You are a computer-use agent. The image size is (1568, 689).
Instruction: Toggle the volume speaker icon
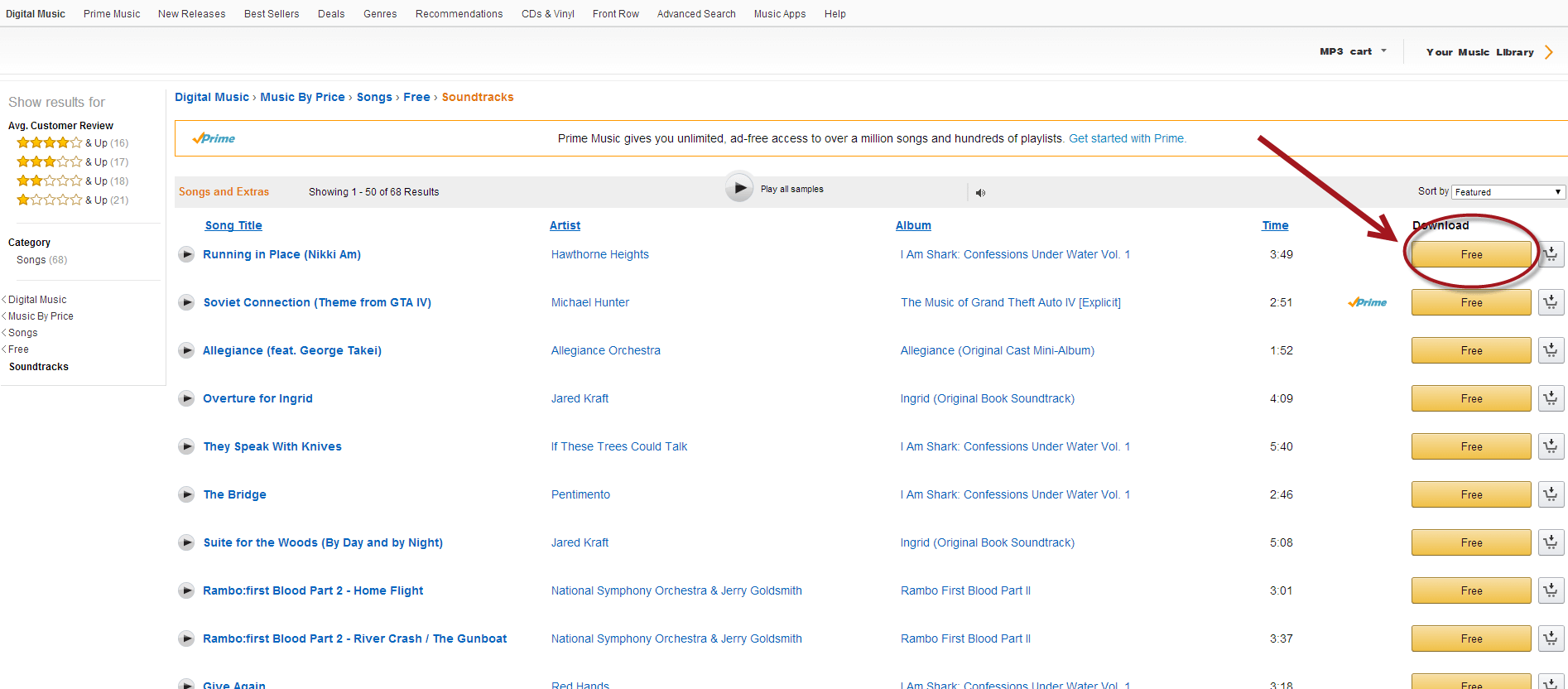tap(980, 193)
